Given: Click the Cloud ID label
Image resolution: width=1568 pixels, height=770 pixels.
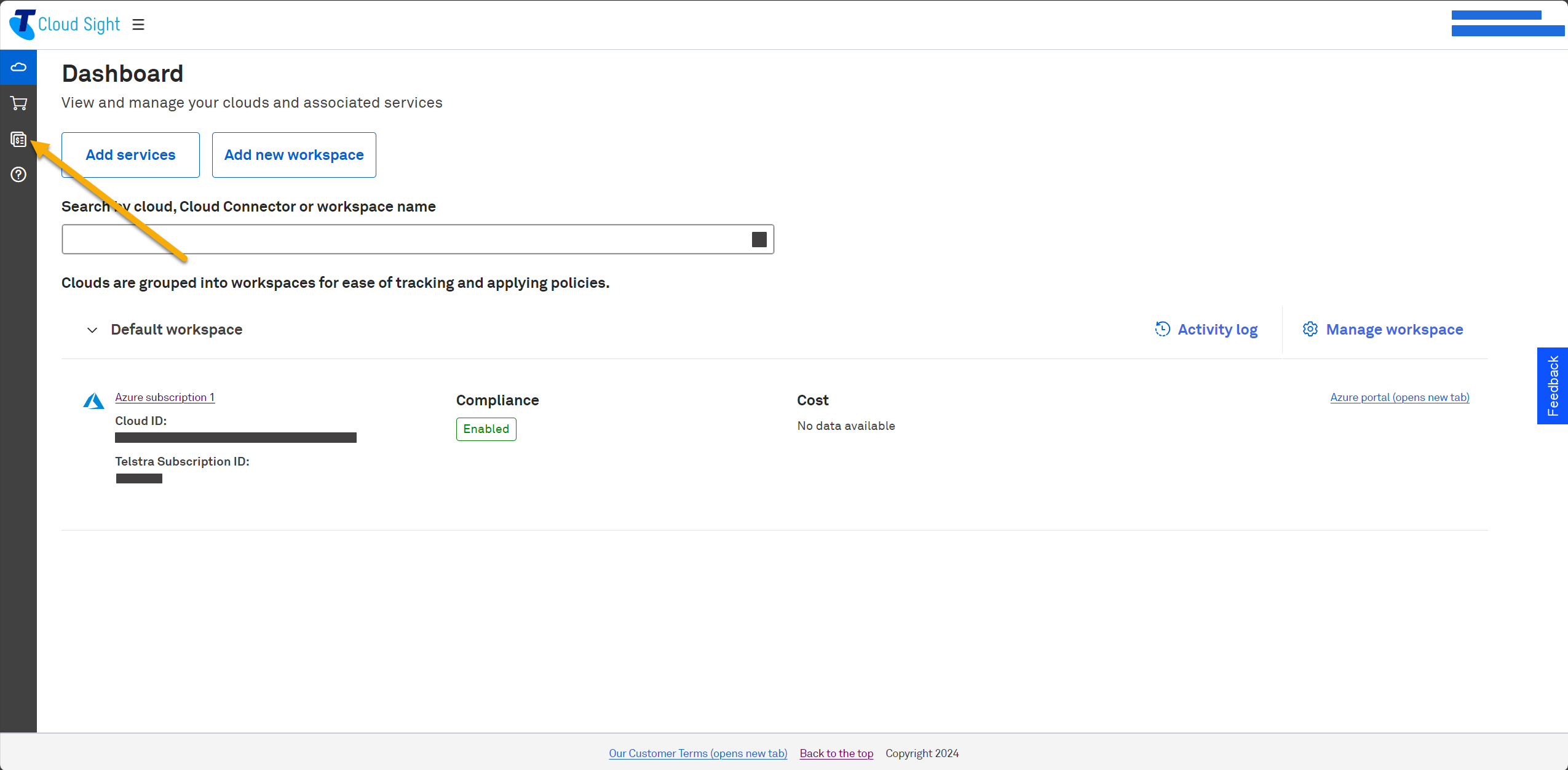Looking at the screenshot, I should (x=141, y=421).
